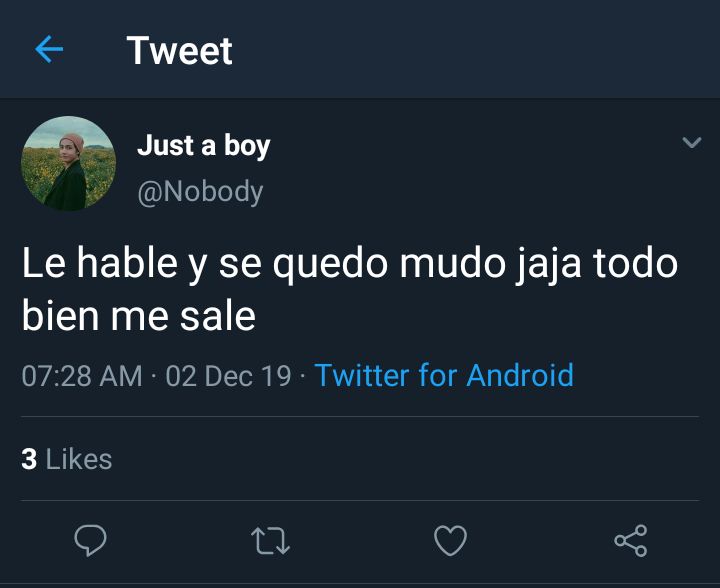This screenshot has height=588, width=720.
Task: Share the tweet via the share icon
Action: point(631,541)
